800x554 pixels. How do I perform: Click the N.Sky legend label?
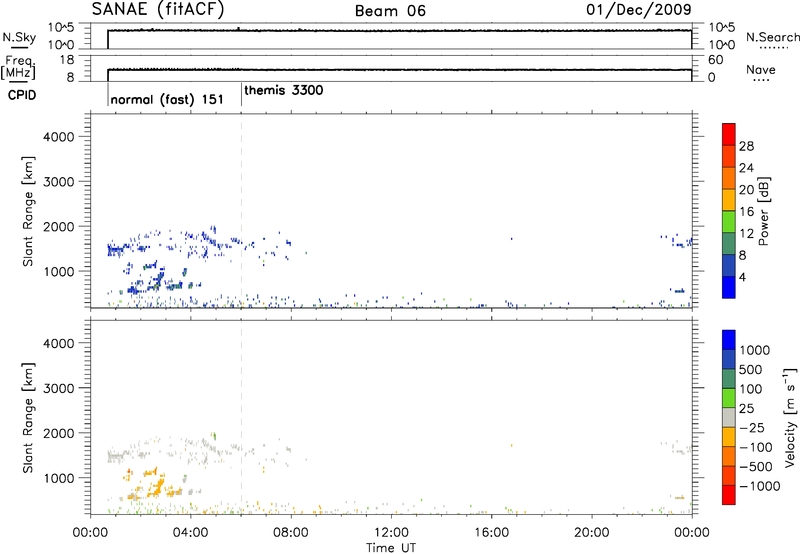[19, 37]
